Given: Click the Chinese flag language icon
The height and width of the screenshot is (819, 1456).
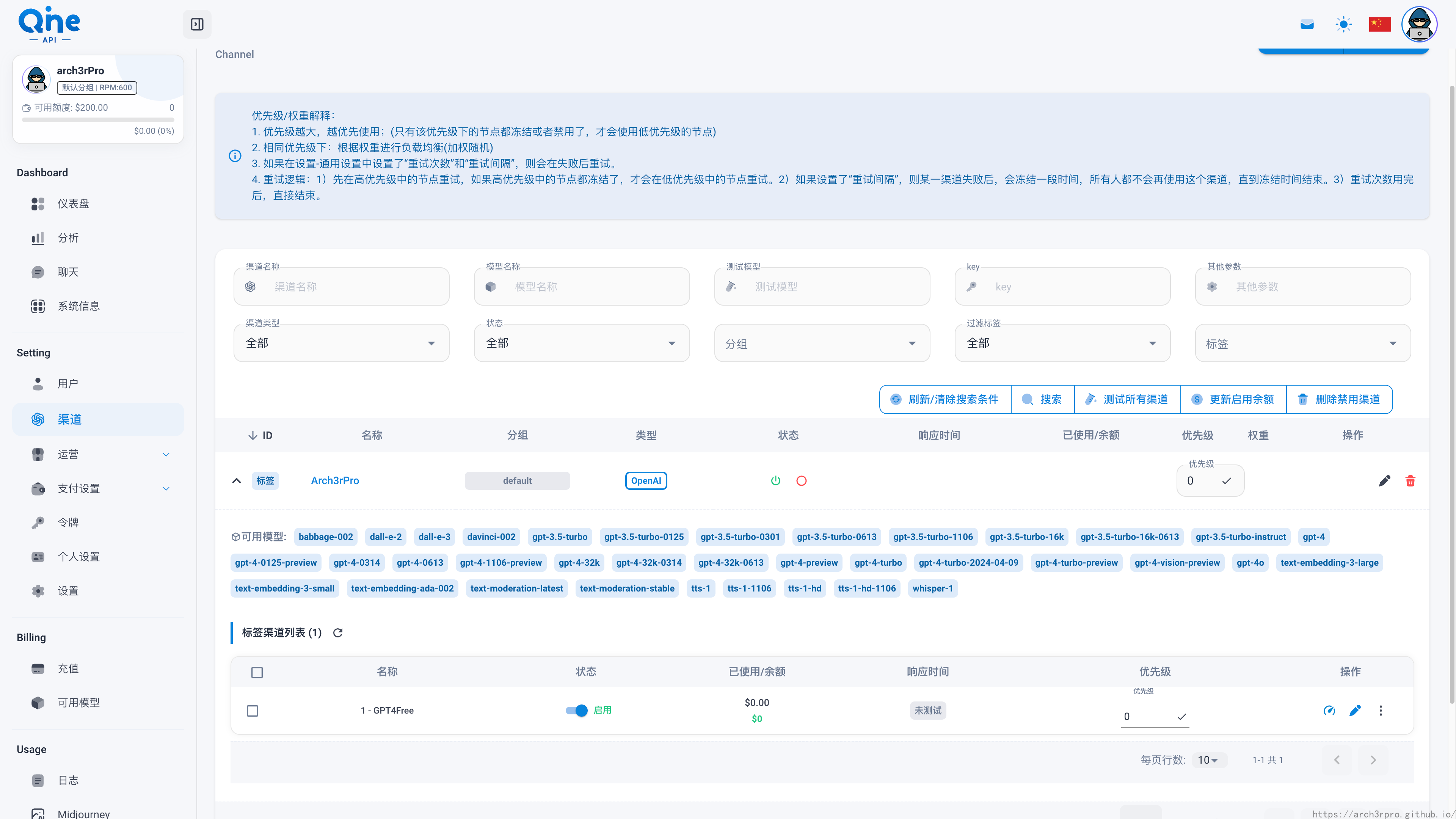Looking at the screenshot, I should point(1380,24).
